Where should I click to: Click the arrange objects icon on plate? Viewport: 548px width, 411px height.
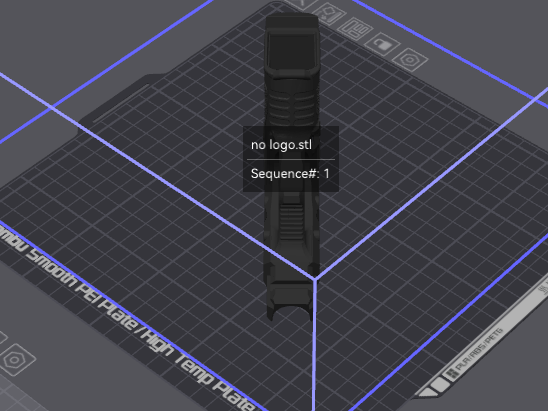(355, 29)
